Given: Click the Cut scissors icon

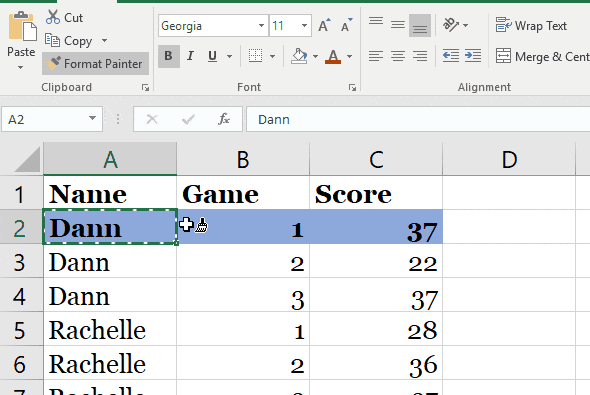Looking at the screenshot, I should tap(53, 17).
